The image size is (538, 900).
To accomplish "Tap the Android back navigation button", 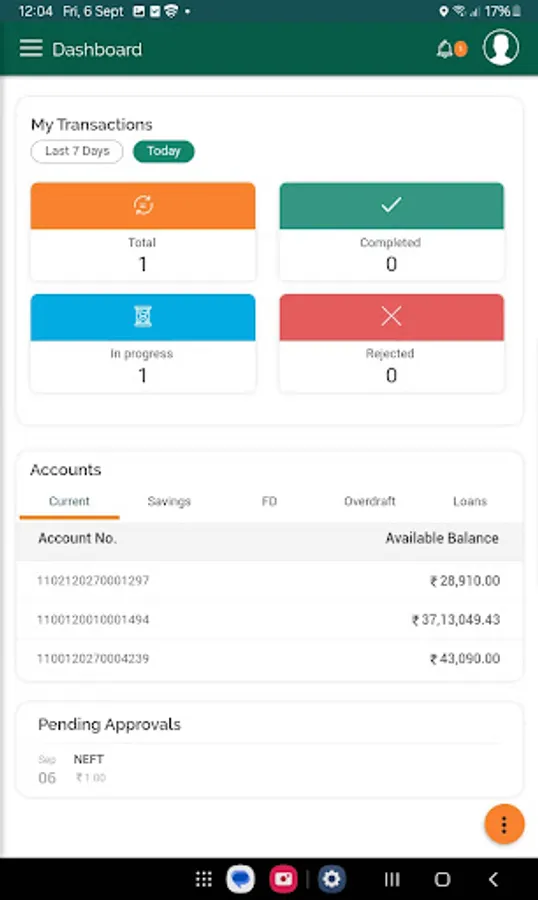I will click(493, 879).
